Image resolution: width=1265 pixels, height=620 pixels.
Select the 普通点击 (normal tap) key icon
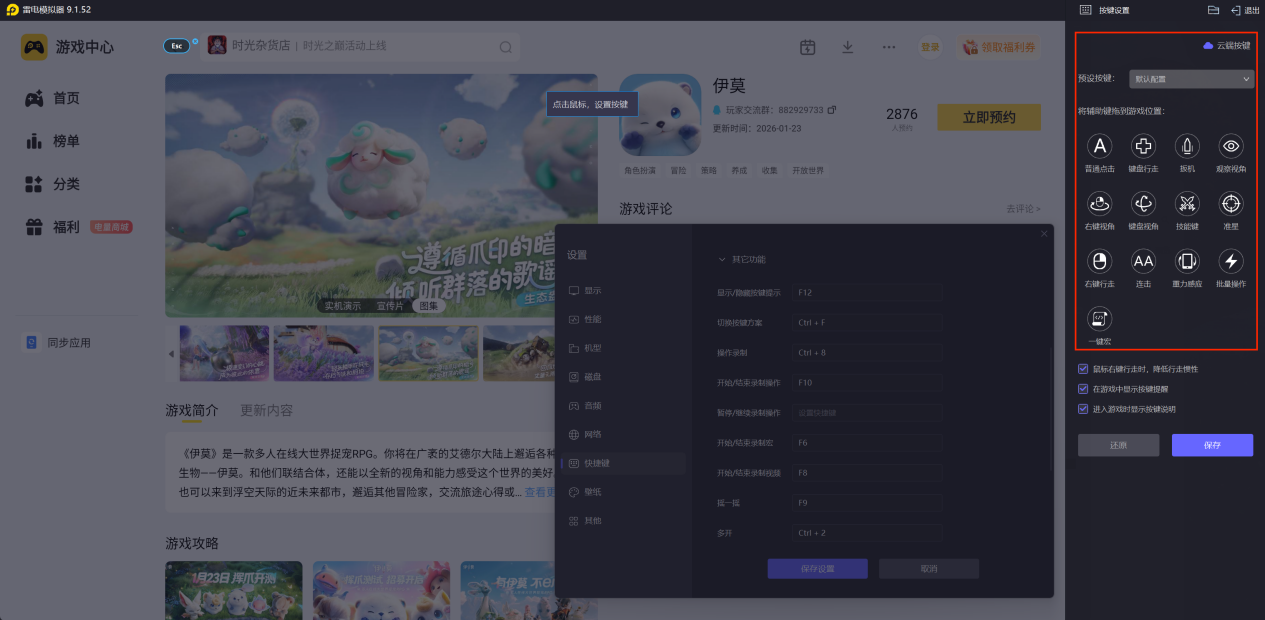coord(1100,147)
